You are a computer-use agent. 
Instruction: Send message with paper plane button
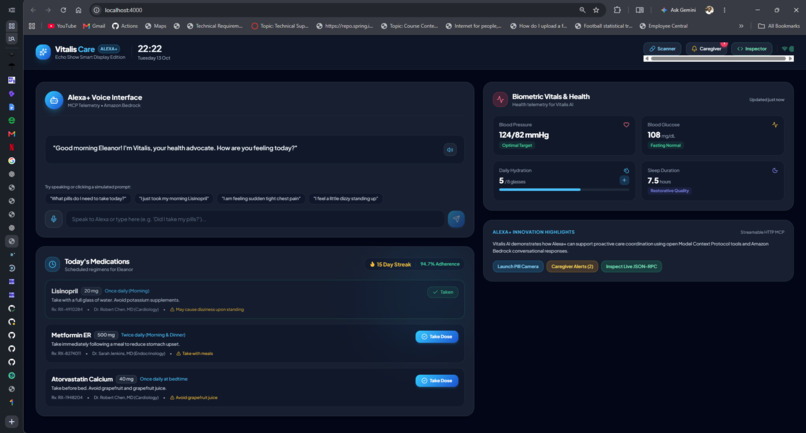456,219
